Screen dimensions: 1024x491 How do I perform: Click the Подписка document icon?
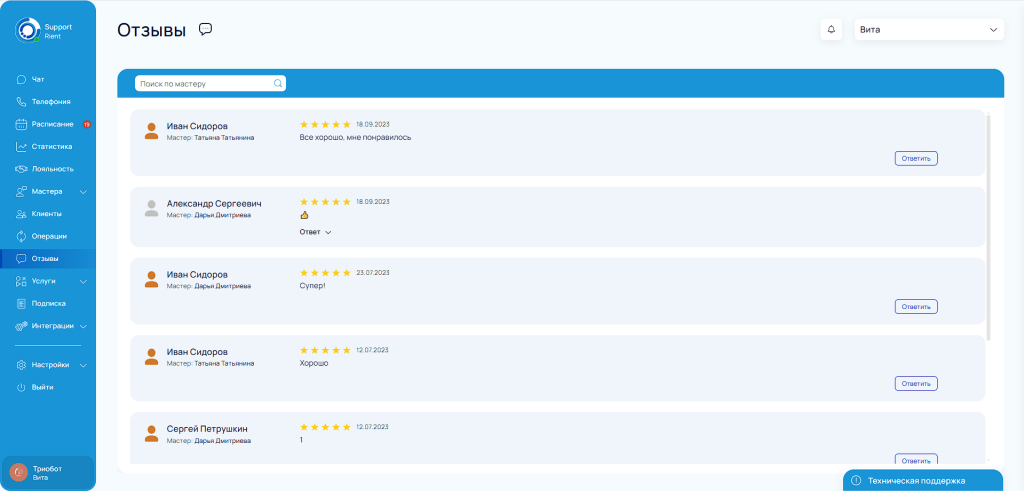[21, 303]
